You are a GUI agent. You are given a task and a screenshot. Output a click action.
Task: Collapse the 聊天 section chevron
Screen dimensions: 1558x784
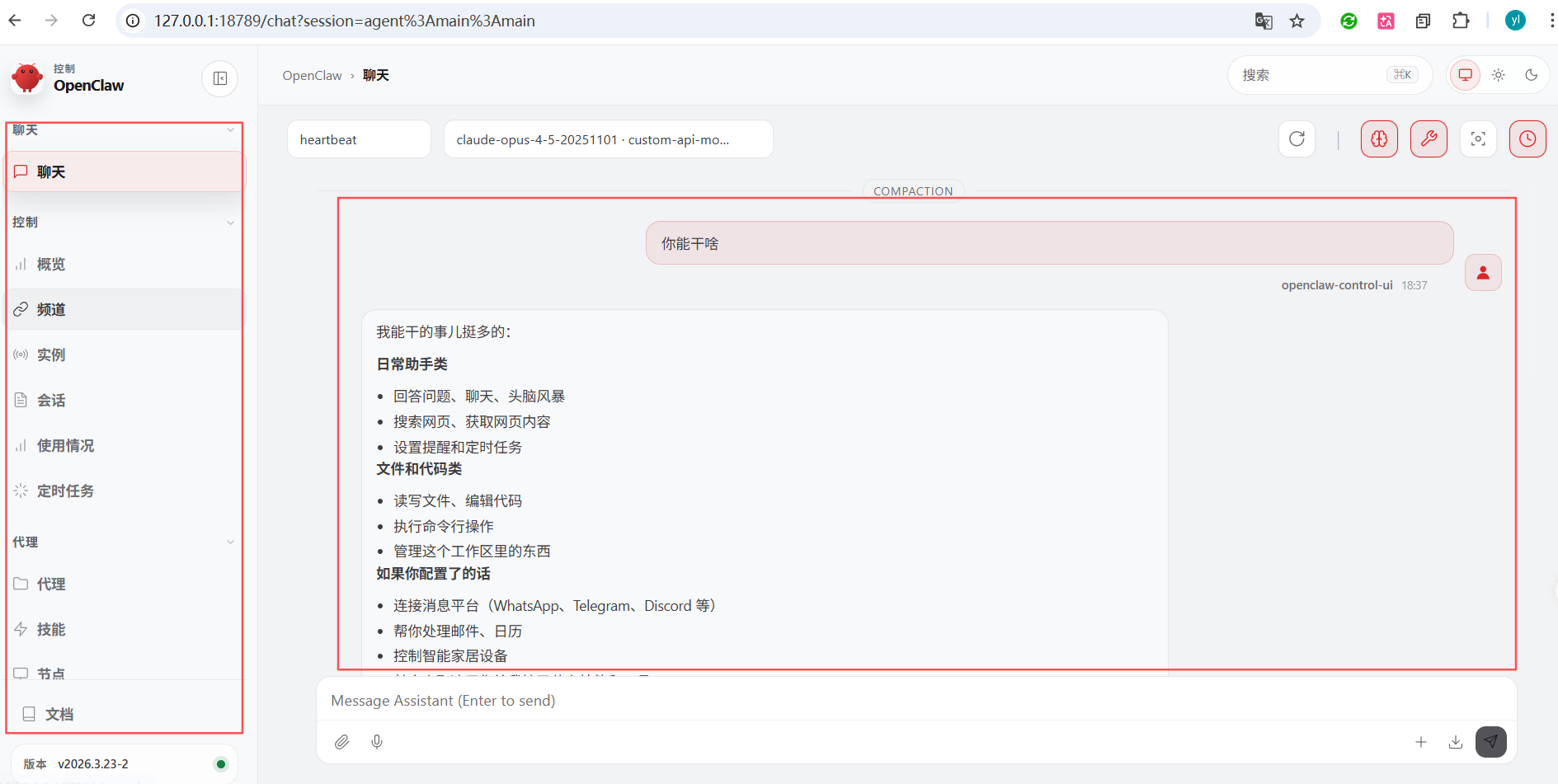pyautogui.click(x=230, y=129)
